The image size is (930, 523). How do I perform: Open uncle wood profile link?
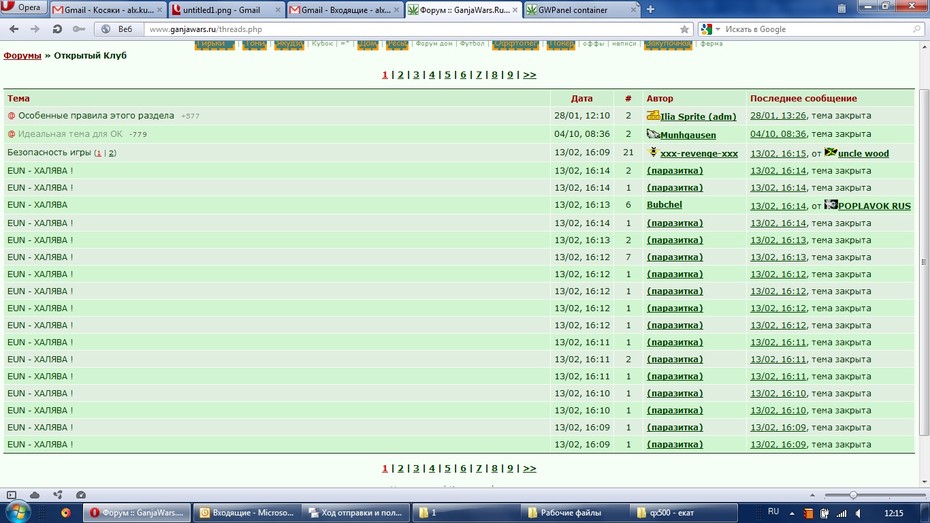[x=863, y=154]
